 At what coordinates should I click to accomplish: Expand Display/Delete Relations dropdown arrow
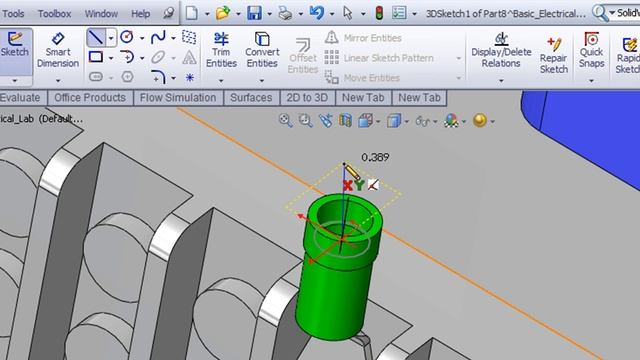click(501, 81)
